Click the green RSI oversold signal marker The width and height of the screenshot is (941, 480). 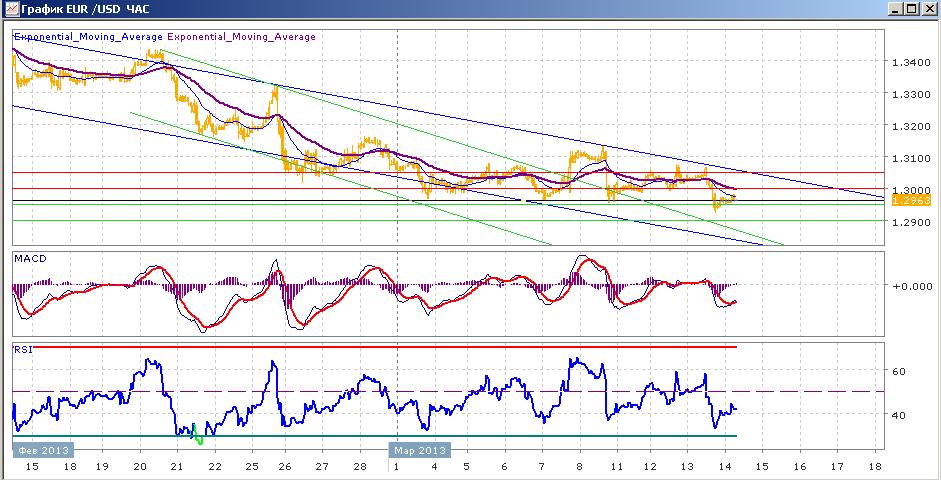(197, 435)
